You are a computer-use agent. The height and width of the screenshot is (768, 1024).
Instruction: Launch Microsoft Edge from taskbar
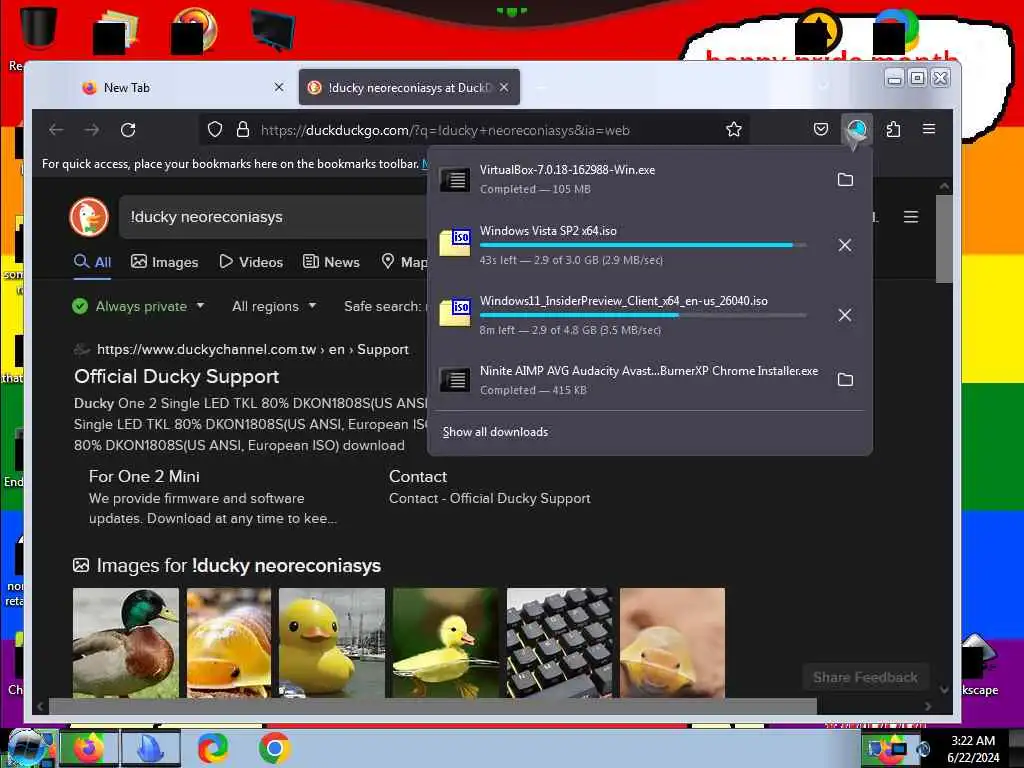tap(212, 748)
